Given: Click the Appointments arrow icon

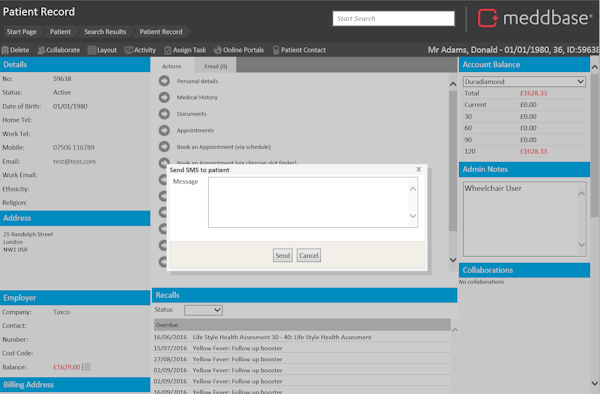Looking at the screenshot, I should [164, 130].
